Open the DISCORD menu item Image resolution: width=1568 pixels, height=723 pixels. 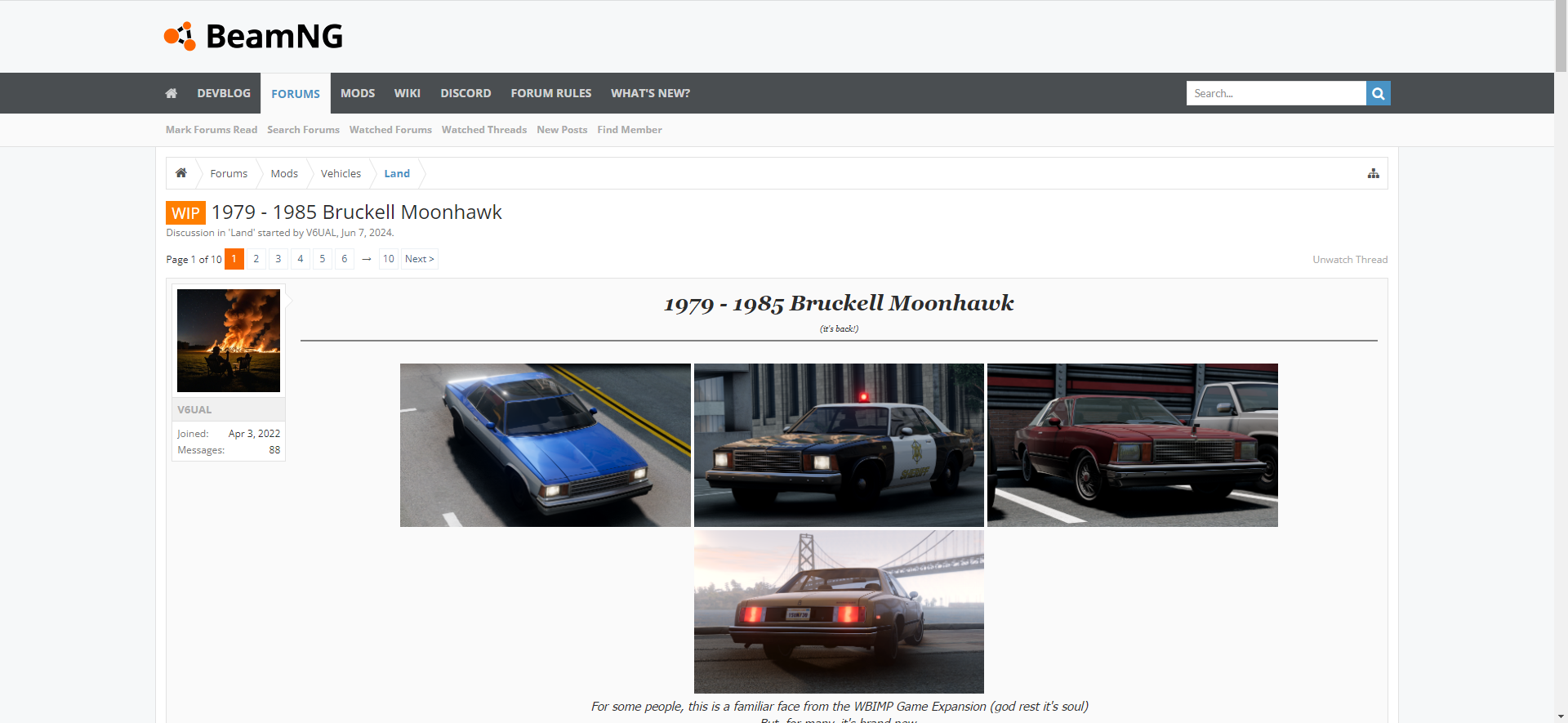pos(465,93)
